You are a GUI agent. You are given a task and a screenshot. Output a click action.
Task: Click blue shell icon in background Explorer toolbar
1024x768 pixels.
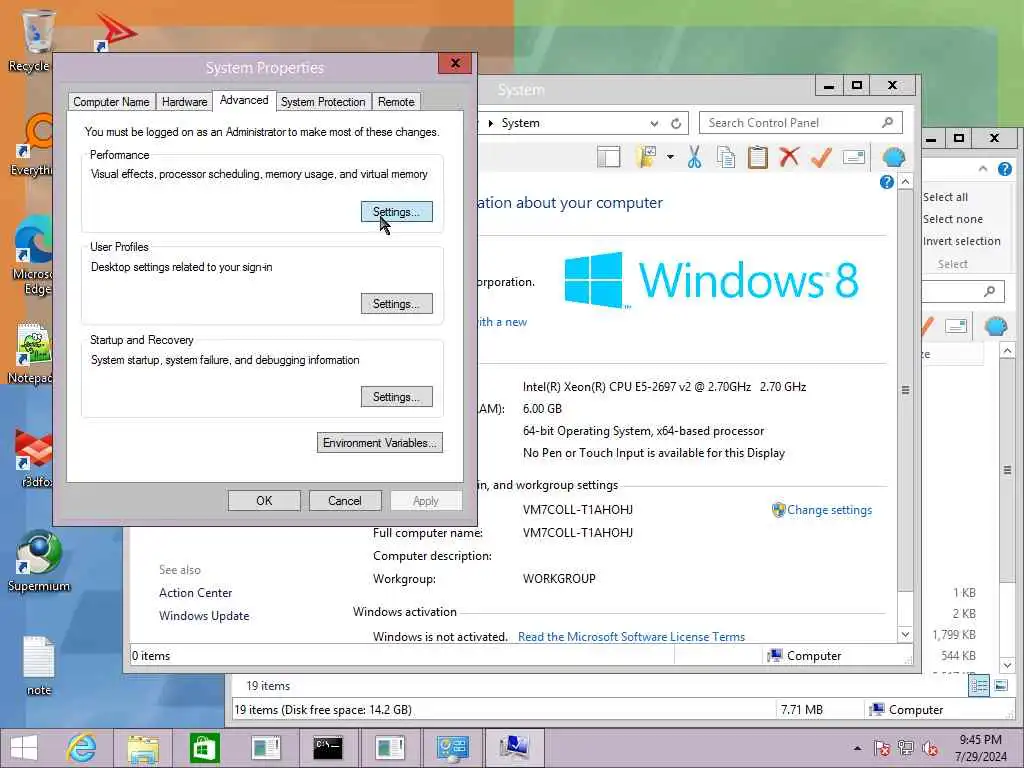click(x=995, y=326)
